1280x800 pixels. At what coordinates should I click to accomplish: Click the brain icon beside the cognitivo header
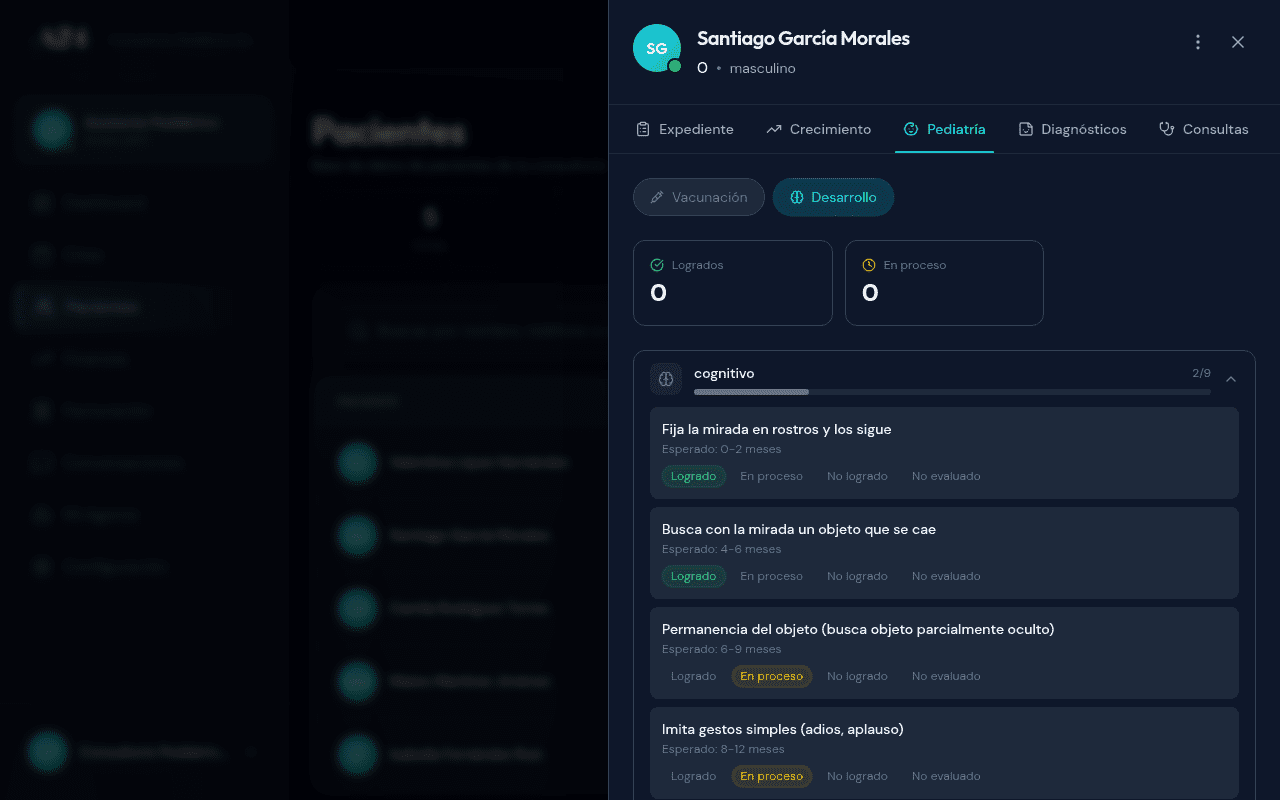click(666, 379)
